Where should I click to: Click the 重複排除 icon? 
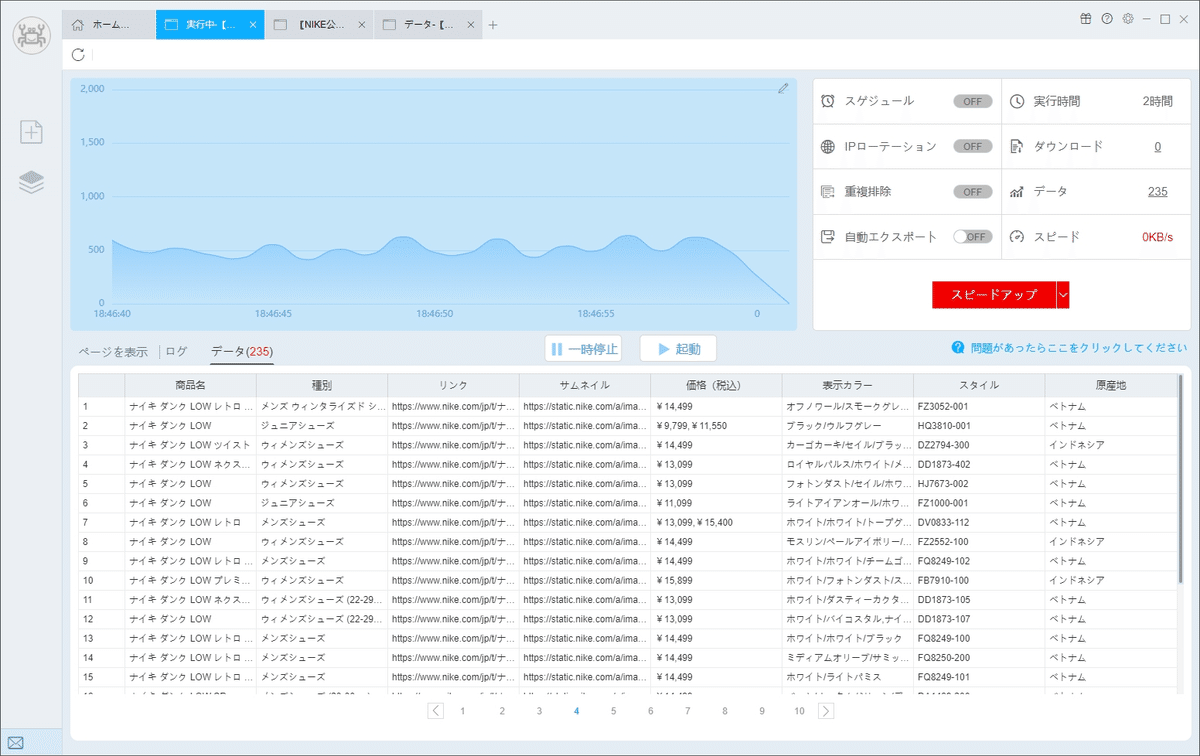(x=828, y=191)
